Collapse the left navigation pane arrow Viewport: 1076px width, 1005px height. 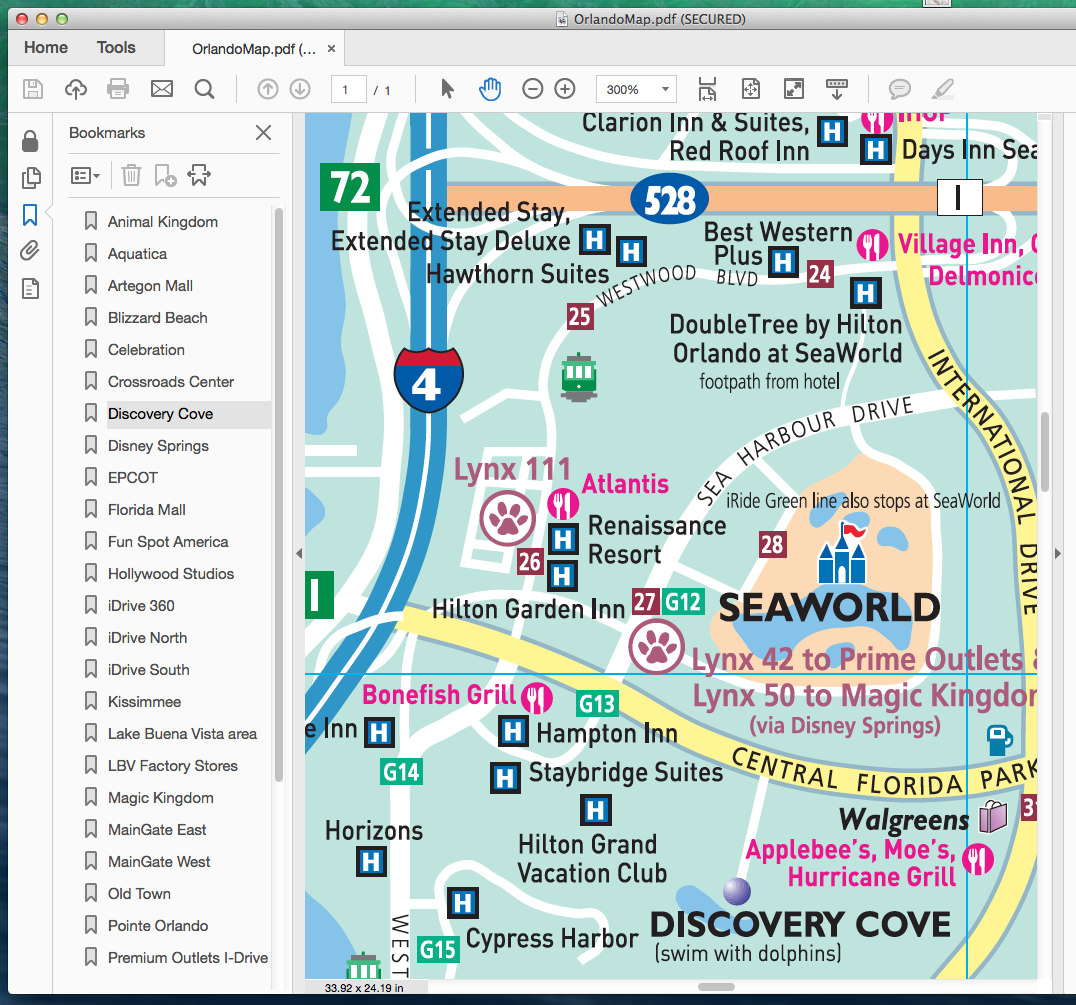pos(299,553)
